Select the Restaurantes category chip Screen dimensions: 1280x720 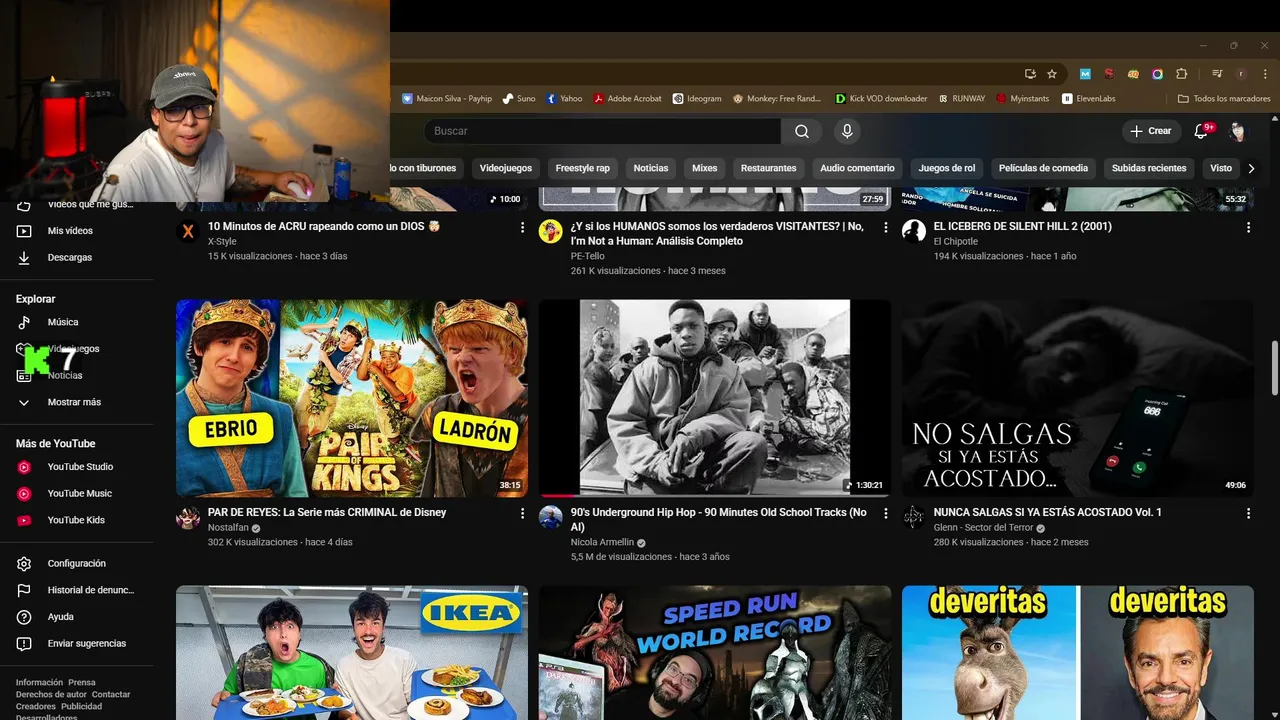(769, 168)
